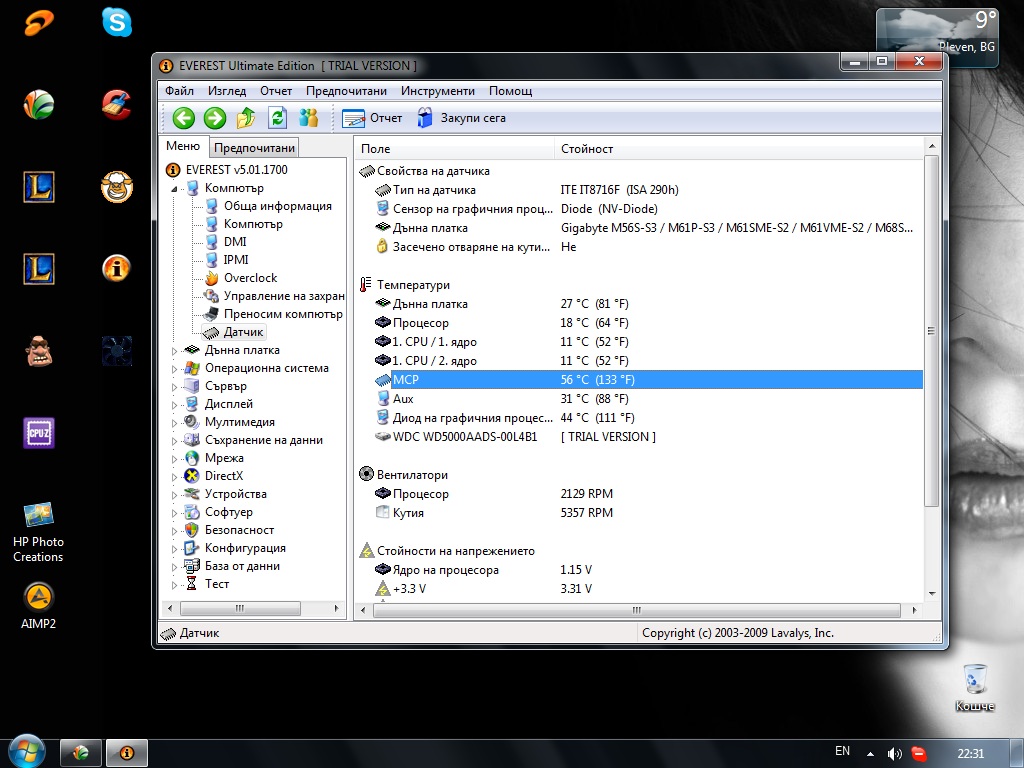
Task: Switch to the Меню tab
Action: pos(183,146)
